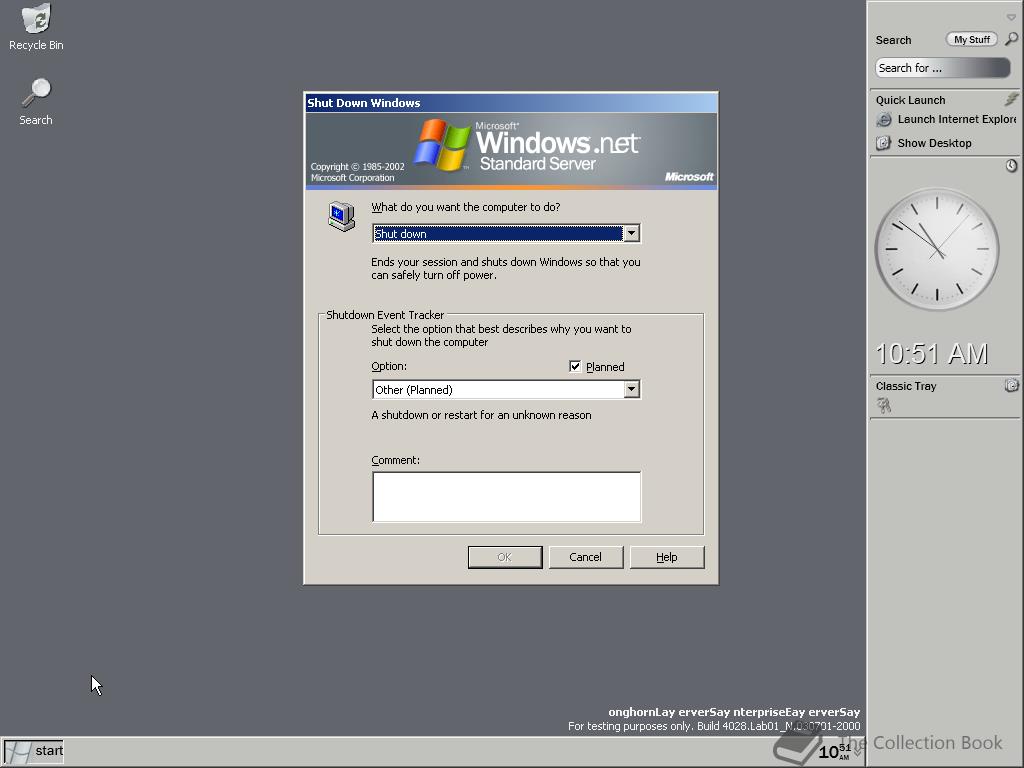Click the Shutdown Event Tracker group label
The width and height of the screenshot is (1024, 768).
pos(385,315)
